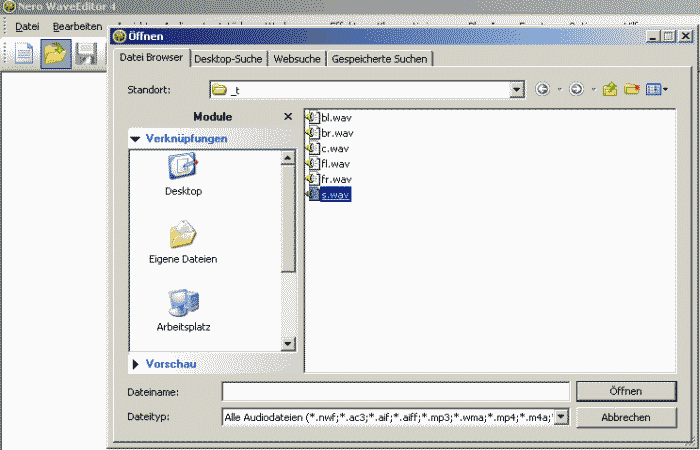The width and height of the screenshot is (700, 450).
Task: Click the Save disk toolbar icon
Action: tap(86, 55)
